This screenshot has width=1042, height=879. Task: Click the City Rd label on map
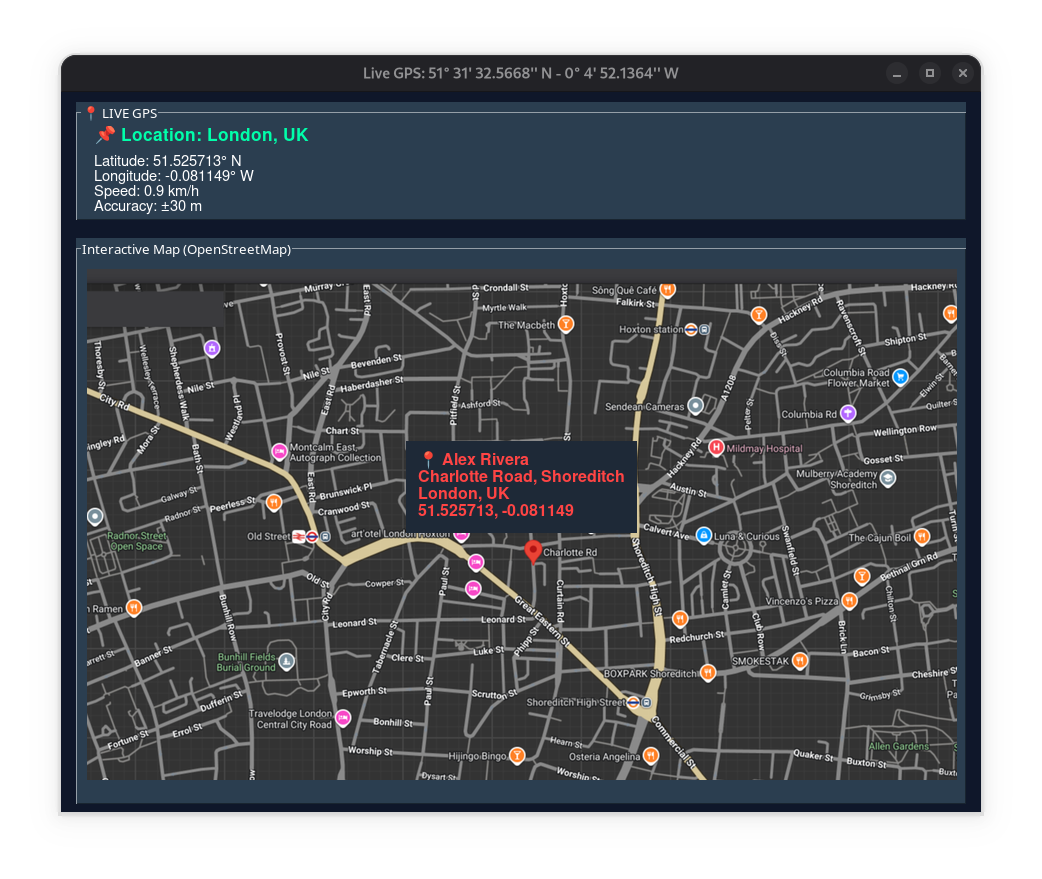114,401
